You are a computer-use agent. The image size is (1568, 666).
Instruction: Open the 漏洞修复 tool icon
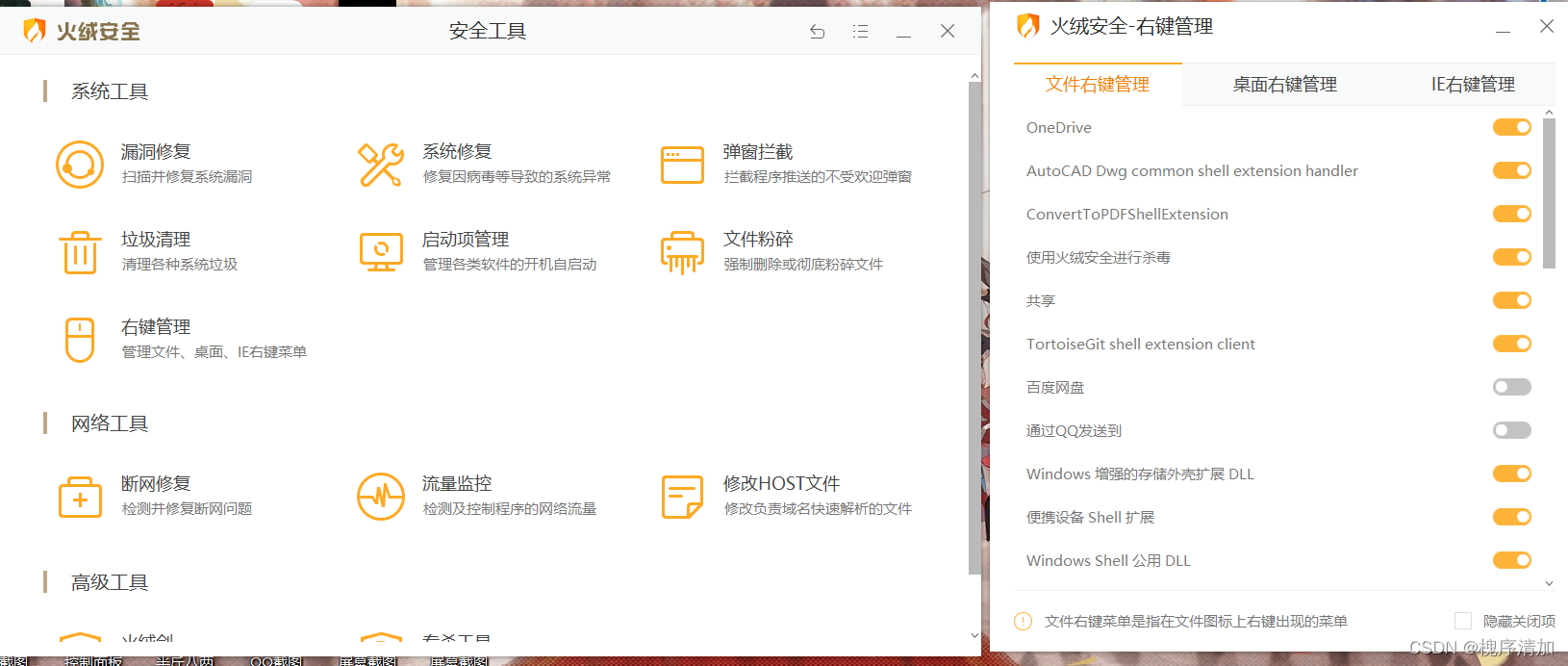[x=80, y=165]
